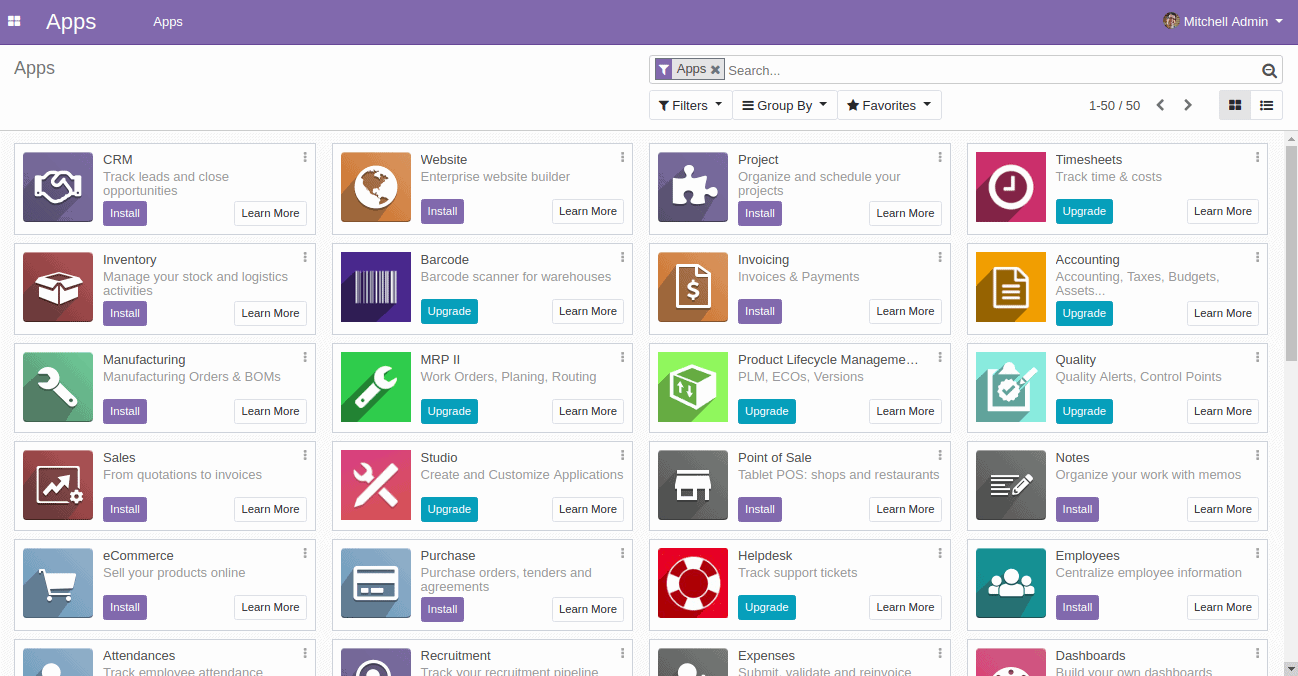1298x676 pixels.
Task: Click Learn More for Inventory
Action: 270,313
